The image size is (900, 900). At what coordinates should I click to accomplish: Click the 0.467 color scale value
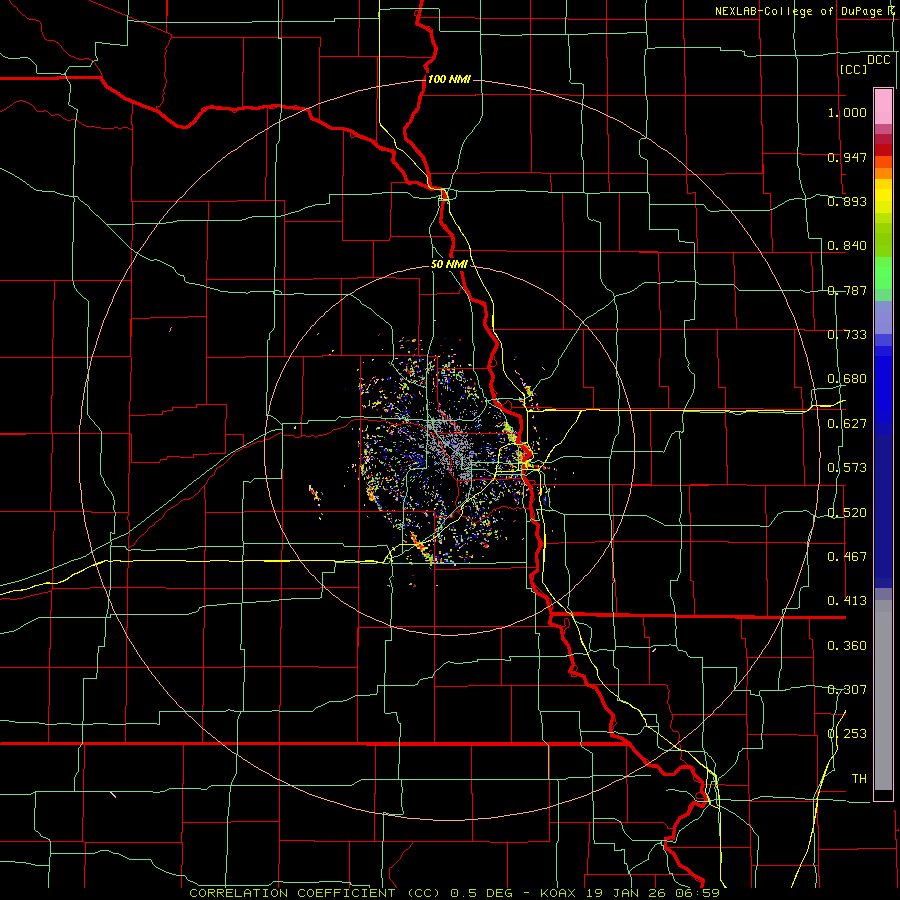[847, 557]
